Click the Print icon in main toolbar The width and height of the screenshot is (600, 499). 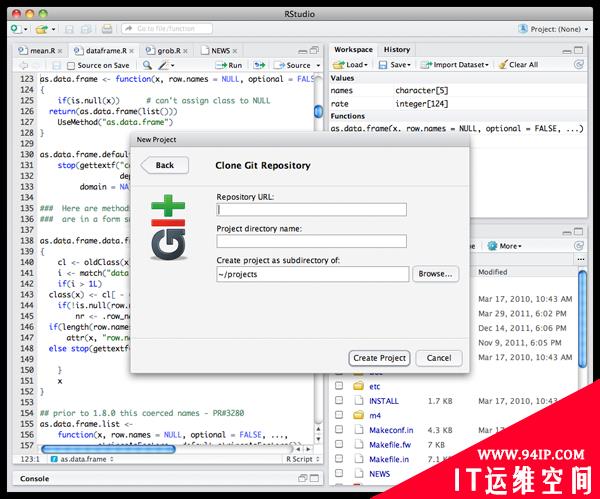point(107,29)
